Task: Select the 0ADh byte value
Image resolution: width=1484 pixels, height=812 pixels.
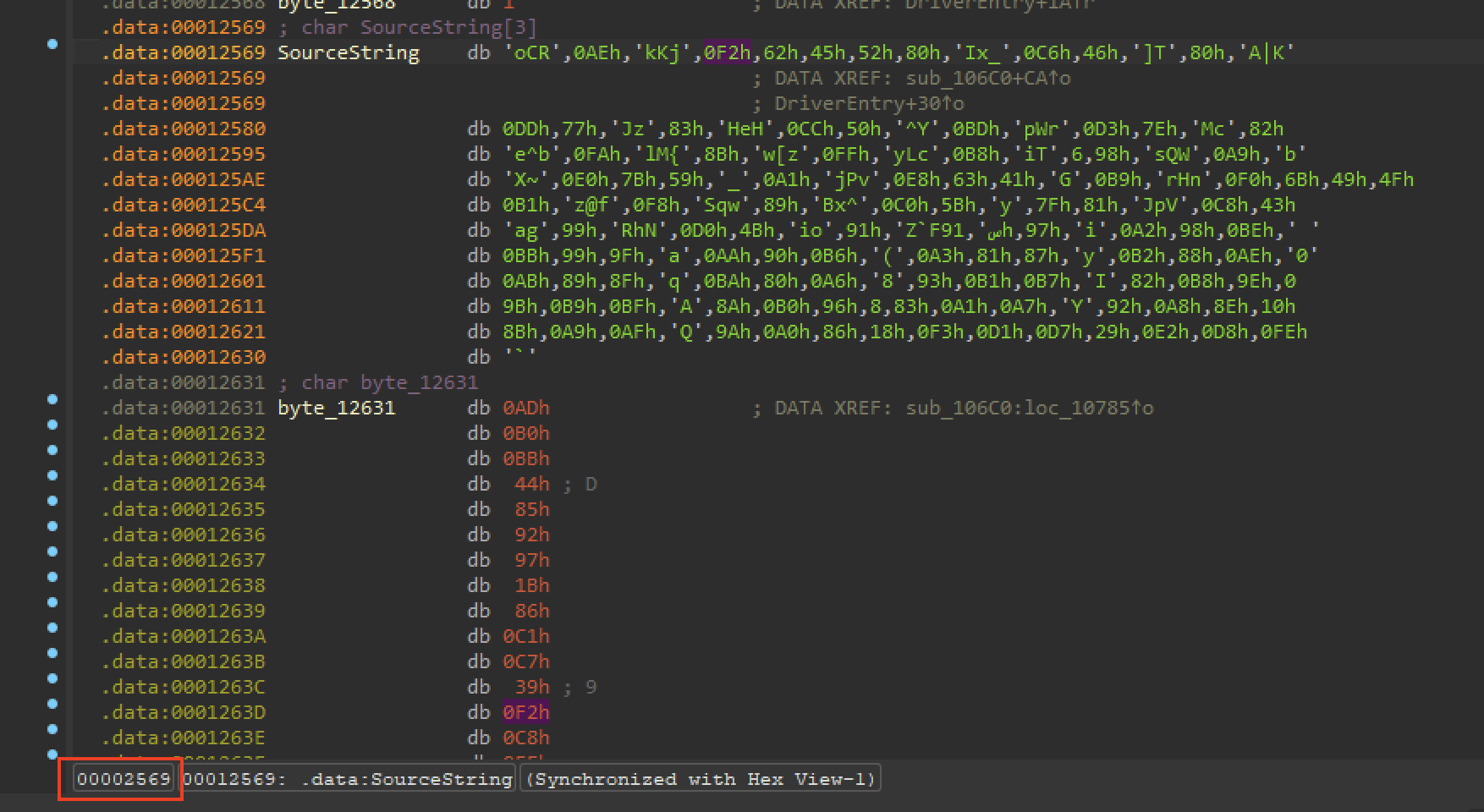Action: click(526, 408)
